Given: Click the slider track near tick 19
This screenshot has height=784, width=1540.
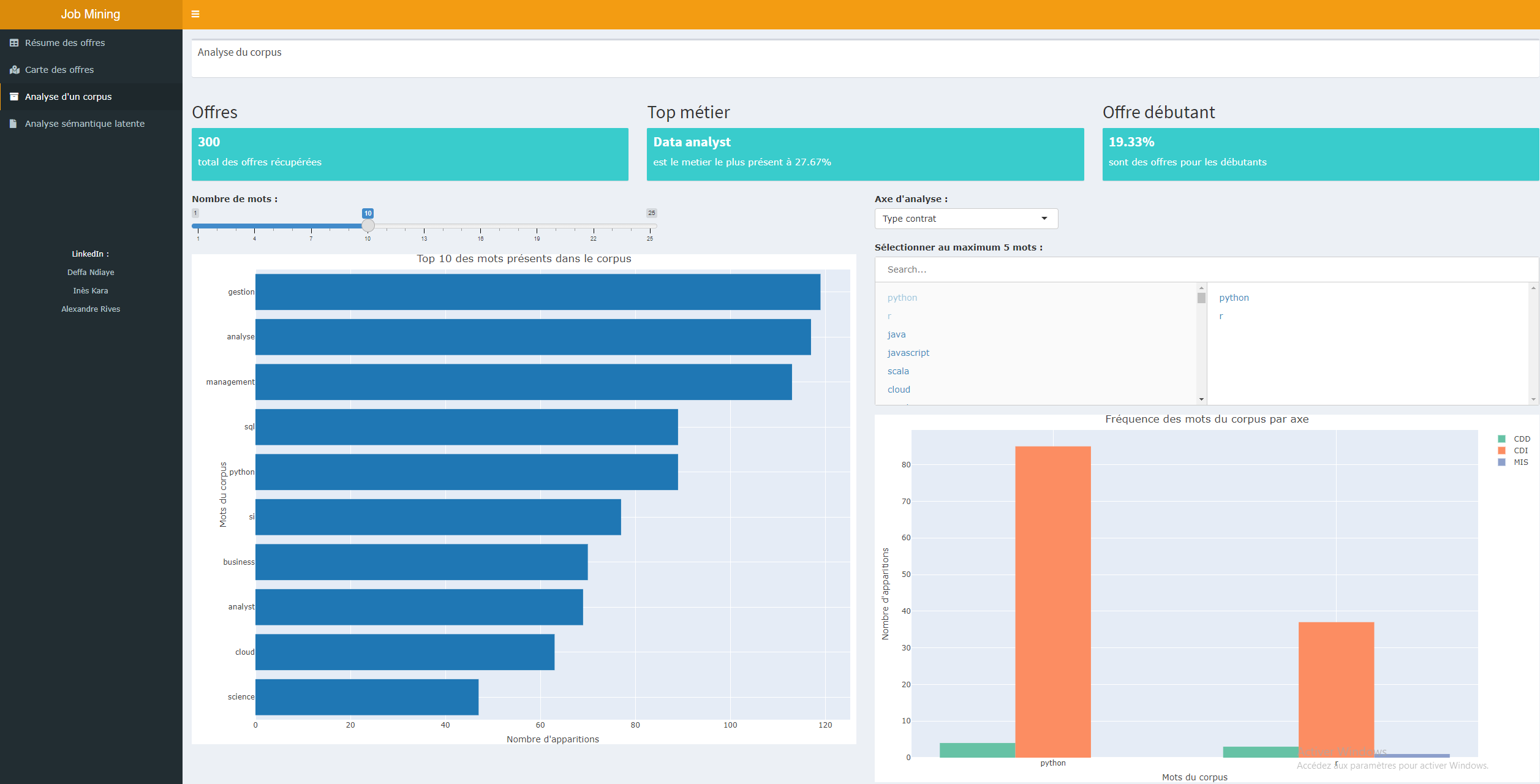Looking at the screenshot, I should coord(537,226).
